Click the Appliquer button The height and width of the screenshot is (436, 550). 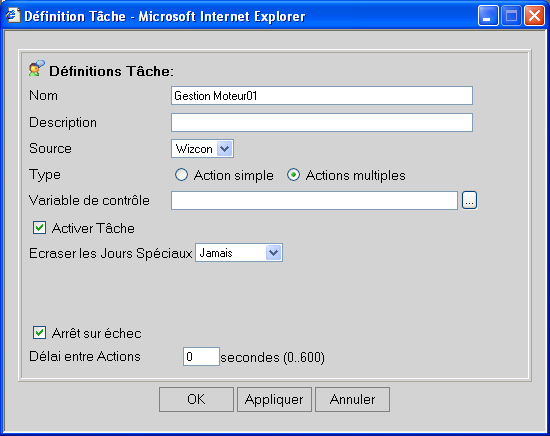[x=274, y=399]
